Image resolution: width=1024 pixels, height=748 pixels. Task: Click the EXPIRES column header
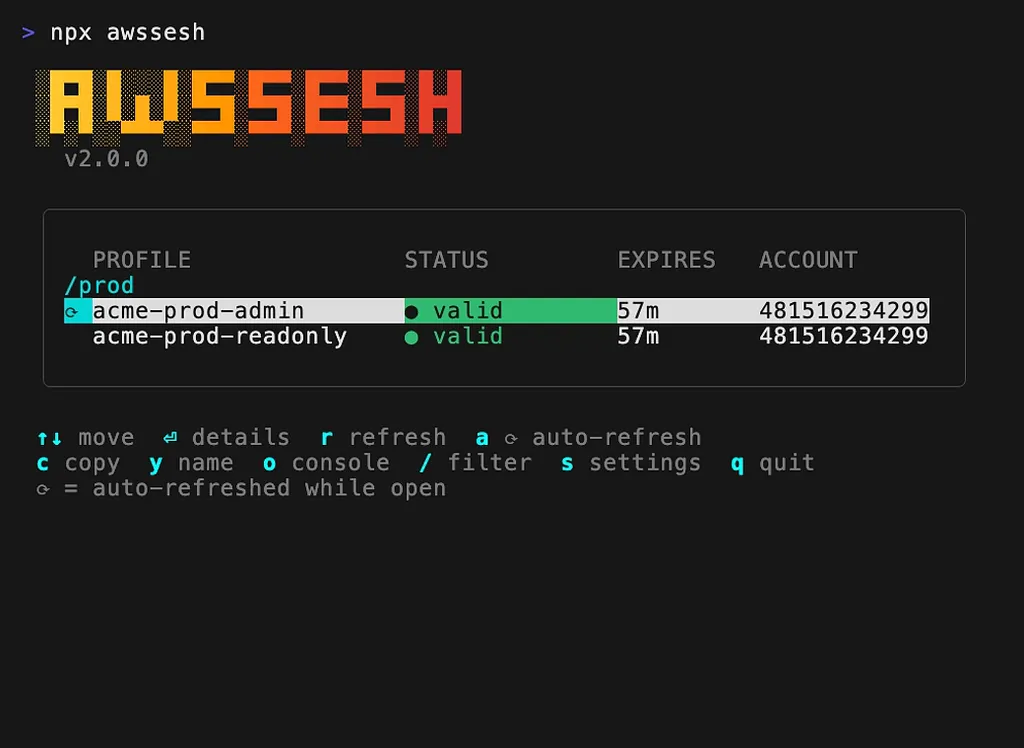pyautogui.click(x=667, y=260)
